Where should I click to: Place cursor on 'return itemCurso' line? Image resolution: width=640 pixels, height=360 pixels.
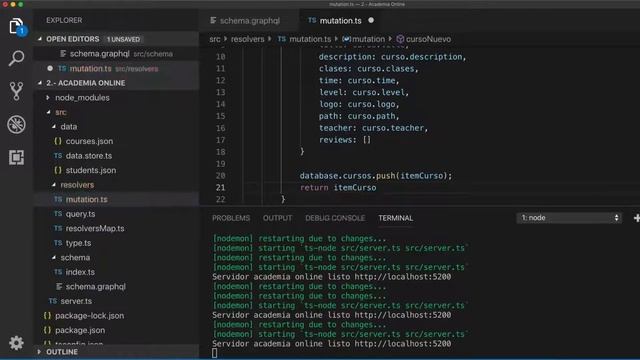tap(338, 187)
